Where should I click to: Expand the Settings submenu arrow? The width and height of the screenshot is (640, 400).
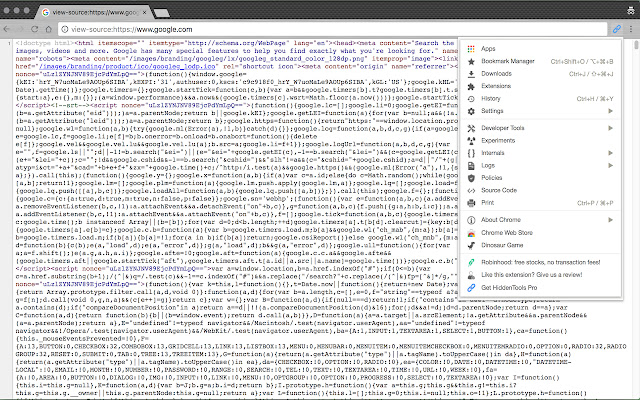[x=610, y=111]
